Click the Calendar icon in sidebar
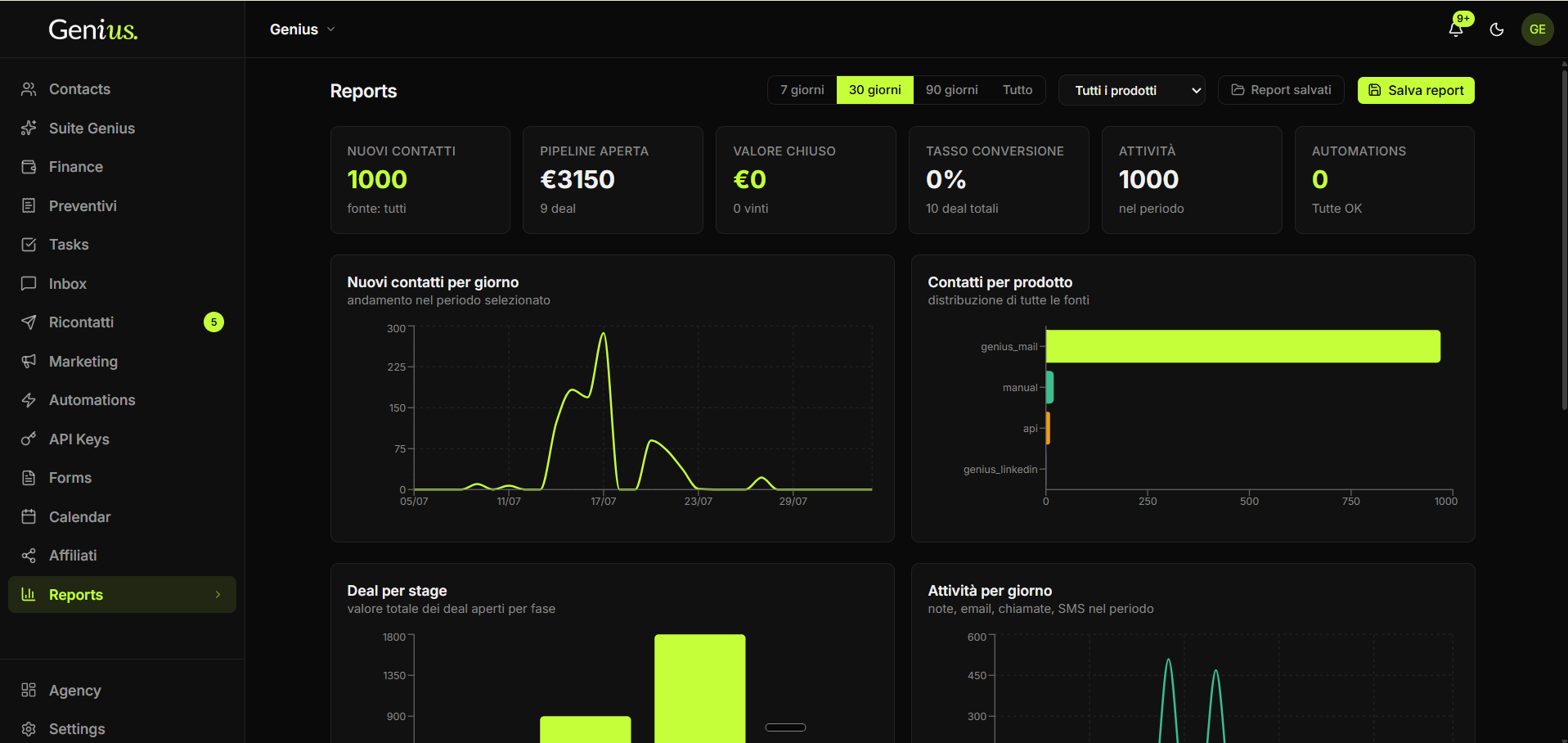The image size is (1568, 743). pyautogui.click(x=29, y=516)
